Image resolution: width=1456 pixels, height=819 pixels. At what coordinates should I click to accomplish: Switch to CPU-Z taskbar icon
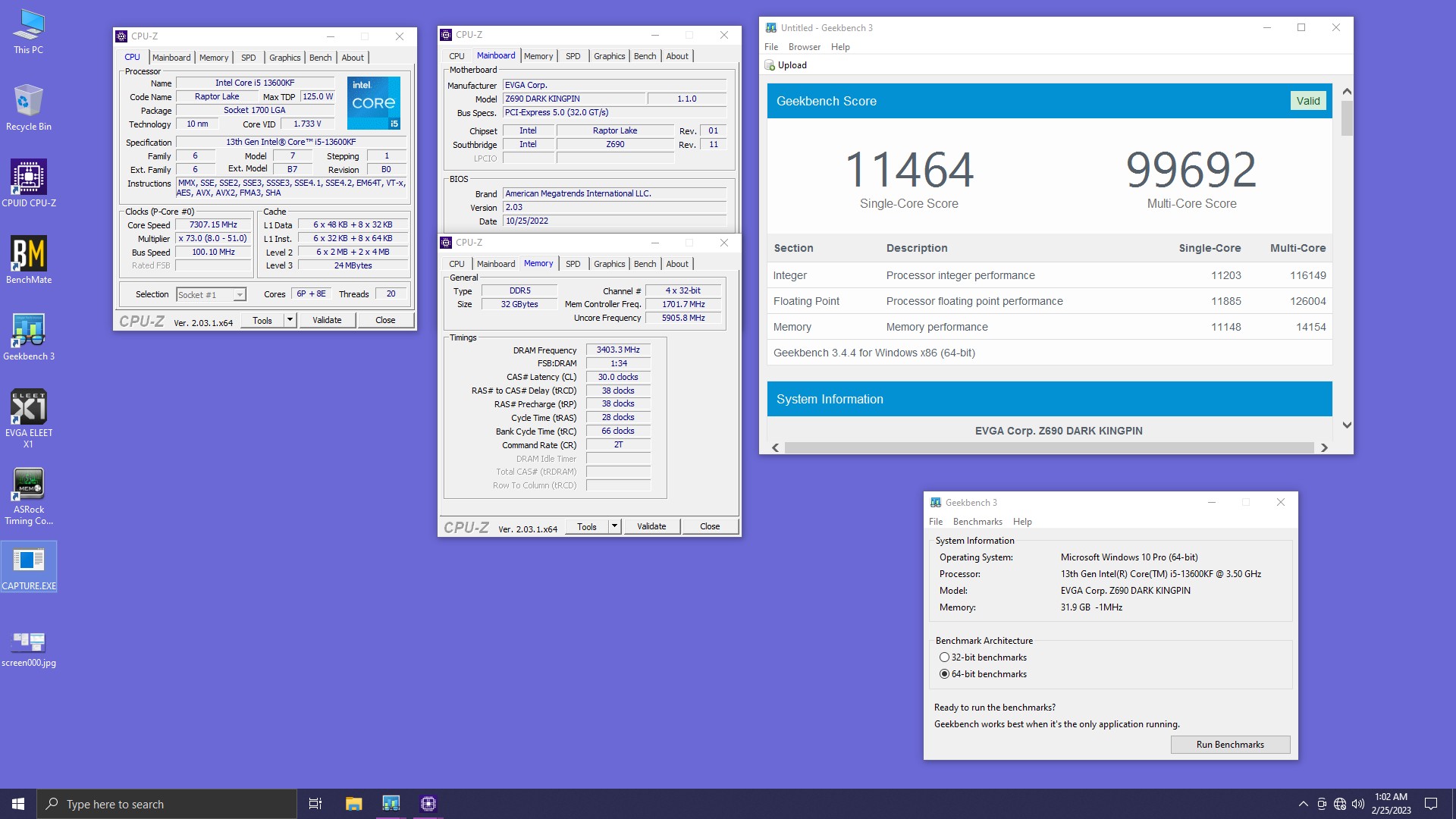coord(428,804)
